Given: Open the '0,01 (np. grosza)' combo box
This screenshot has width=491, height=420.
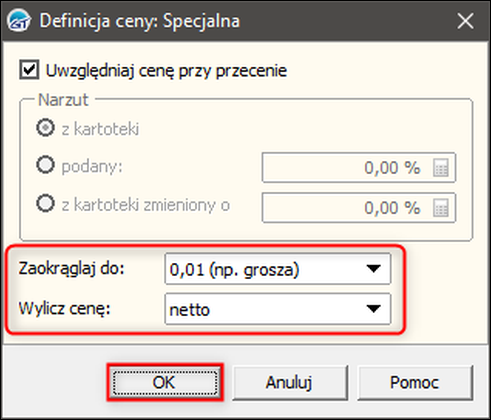Looking at the screenshot, I should point(278,269).
